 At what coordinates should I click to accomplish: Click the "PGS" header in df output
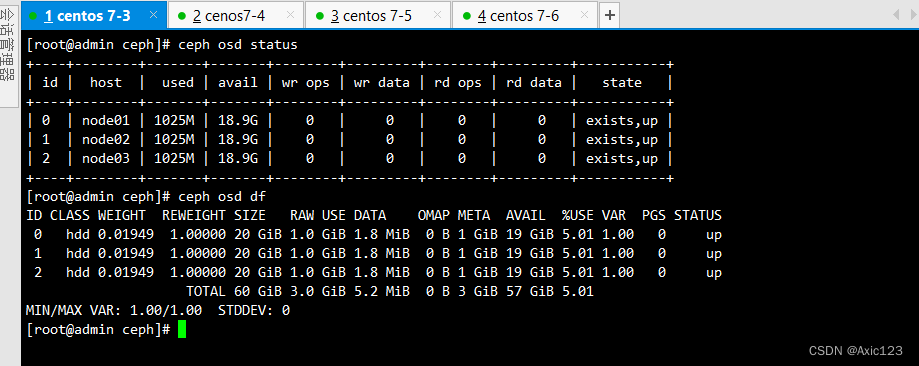(x=654, y=215)
